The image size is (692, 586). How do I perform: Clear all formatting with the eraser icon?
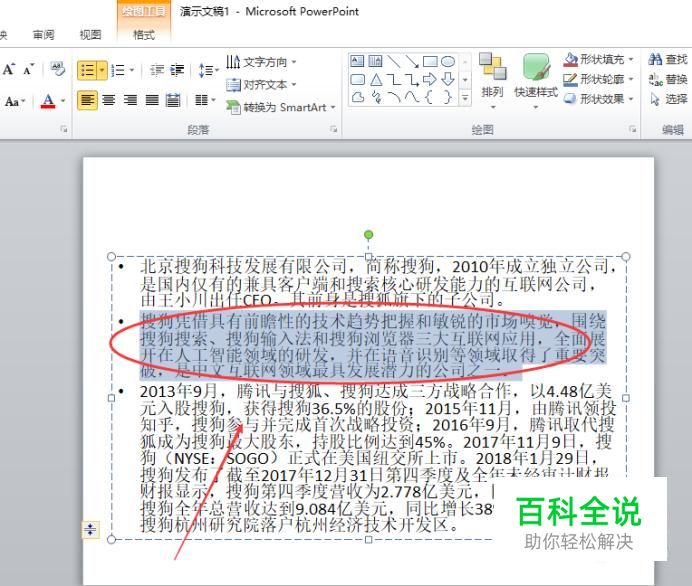[57, 69]
